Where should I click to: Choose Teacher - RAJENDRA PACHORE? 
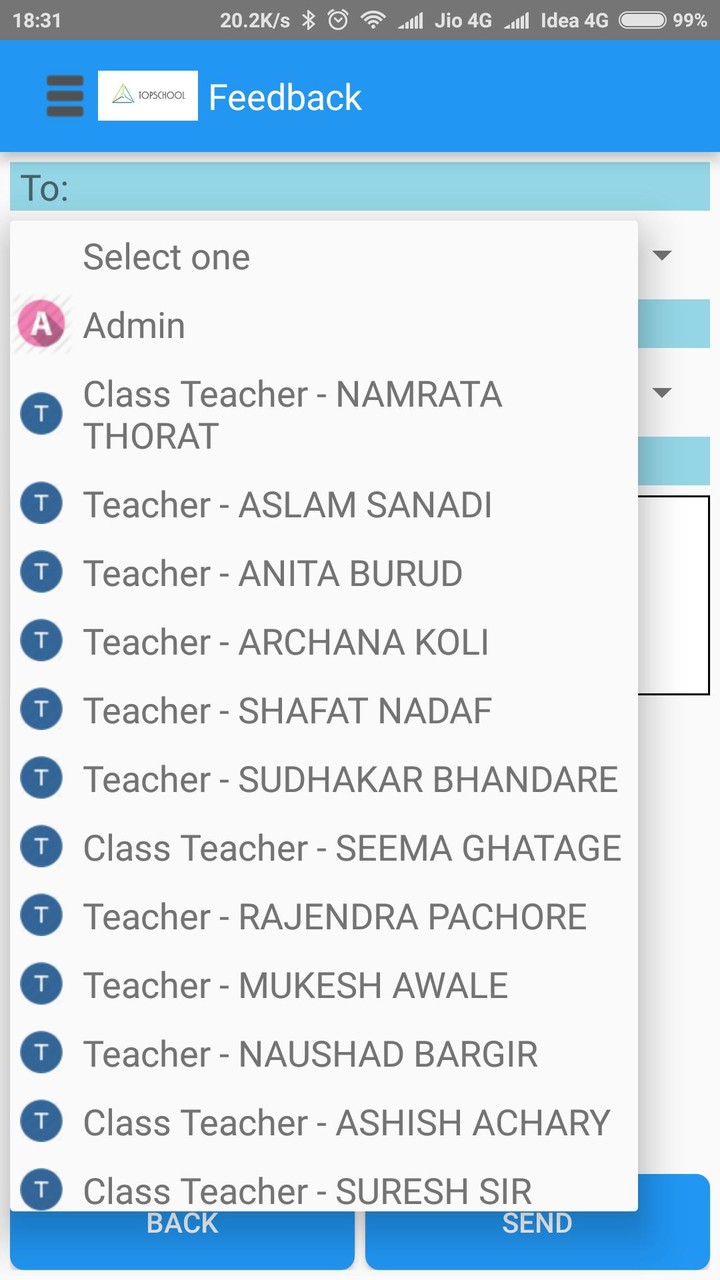click(x=334, y=916)
